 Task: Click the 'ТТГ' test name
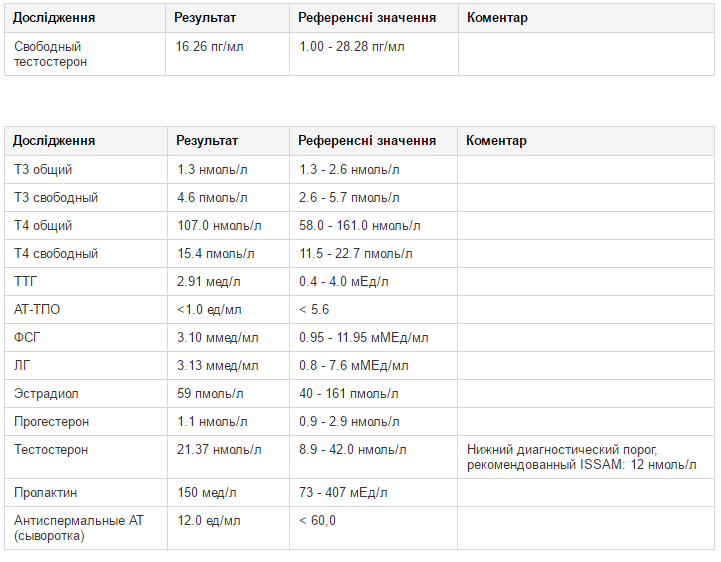pyautogui.click(x=26, y=282)
